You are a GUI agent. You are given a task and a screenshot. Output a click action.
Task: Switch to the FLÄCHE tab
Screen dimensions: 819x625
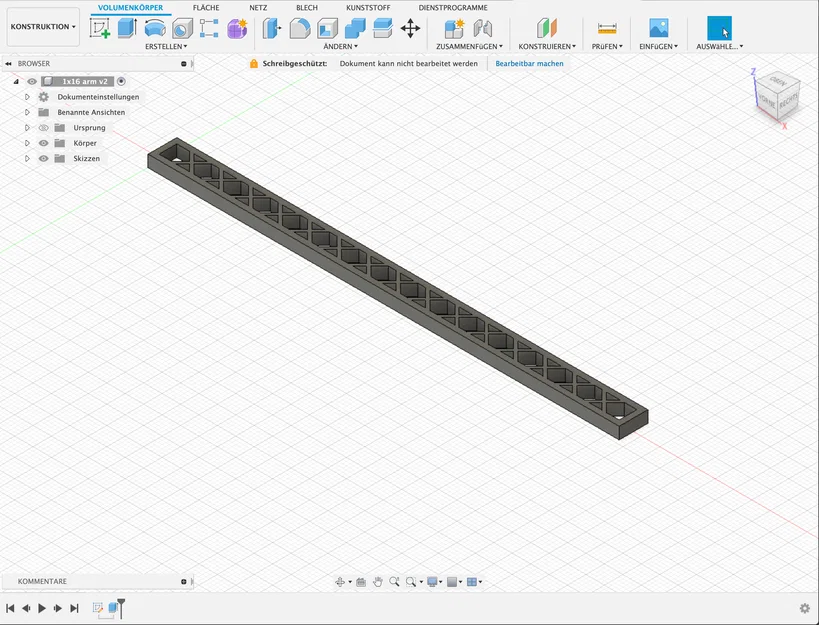[206, 8]
